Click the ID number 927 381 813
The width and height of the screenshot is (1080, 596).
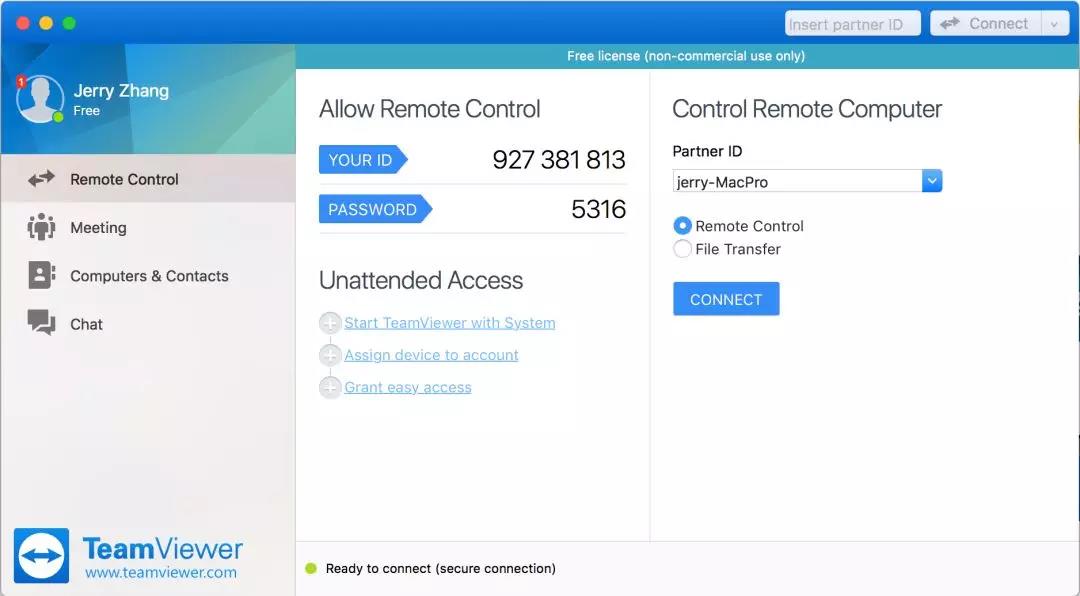pos(559,160)
